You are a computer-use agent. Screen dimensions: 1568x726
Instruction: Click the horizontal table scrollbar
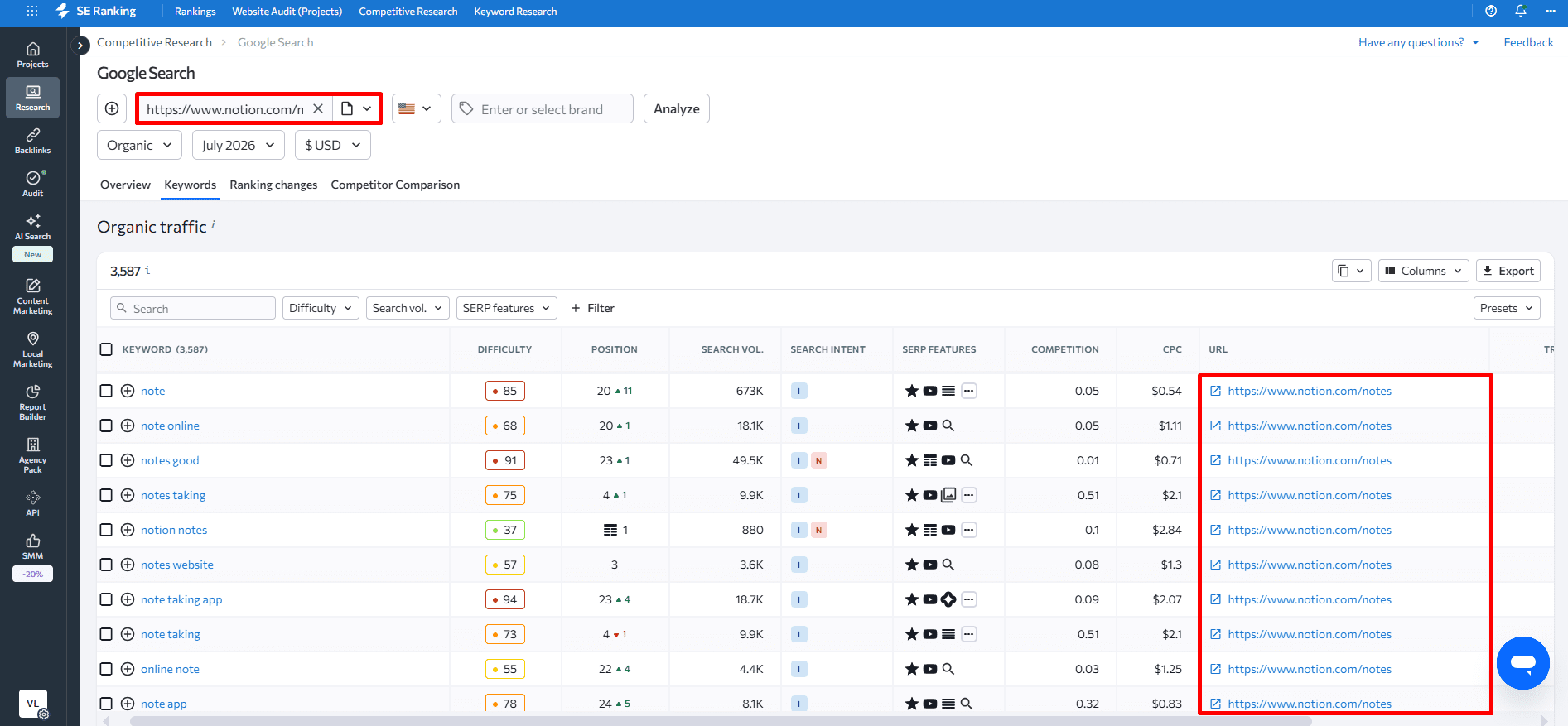pos(721,721)
